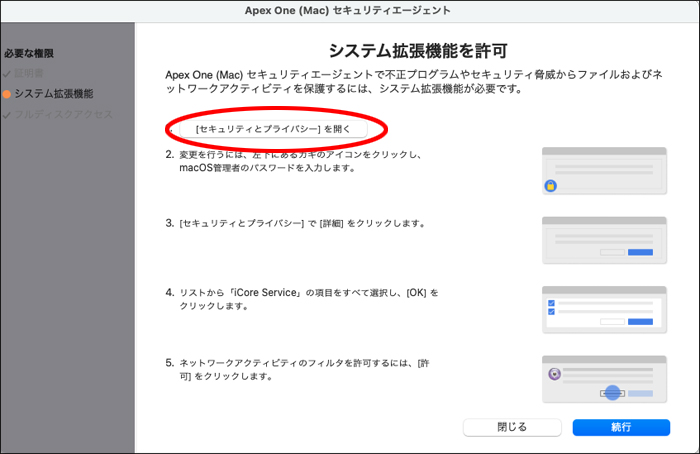
Task: Click the blue button in step 3 illustration
Action: click(x=640, y=253)
